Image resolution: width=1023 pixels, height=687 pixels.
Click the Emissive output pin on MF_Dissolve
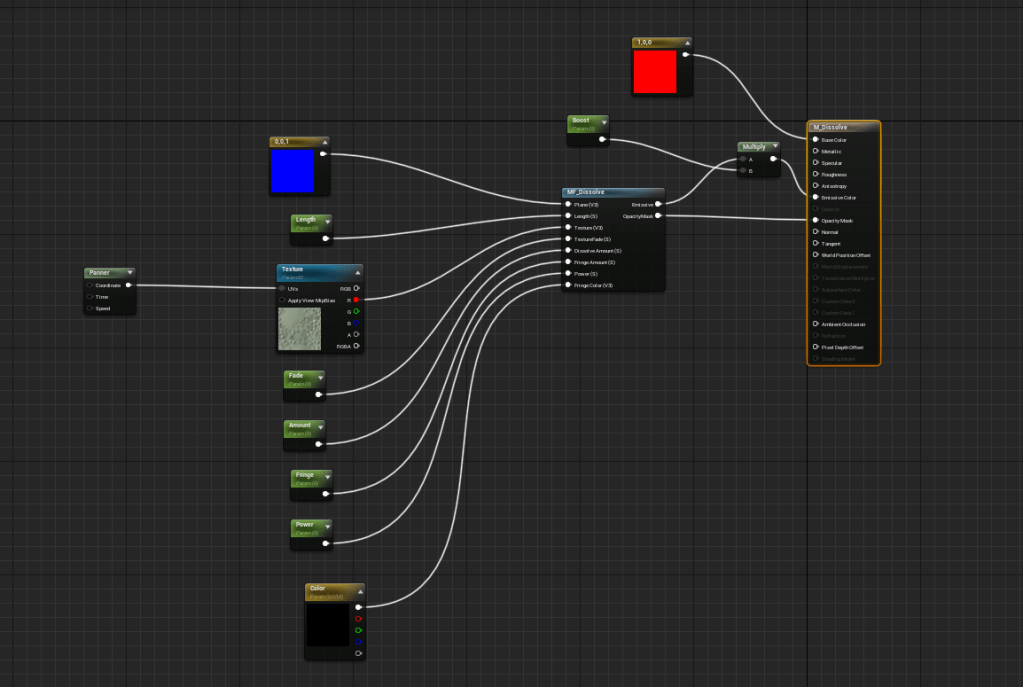(657, 204)
